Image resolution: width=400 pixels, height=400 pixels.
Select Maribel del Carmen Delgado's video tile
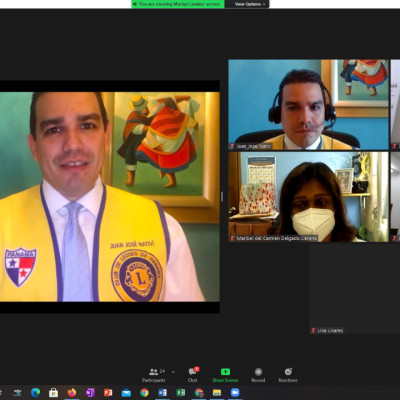click(308, 197)
